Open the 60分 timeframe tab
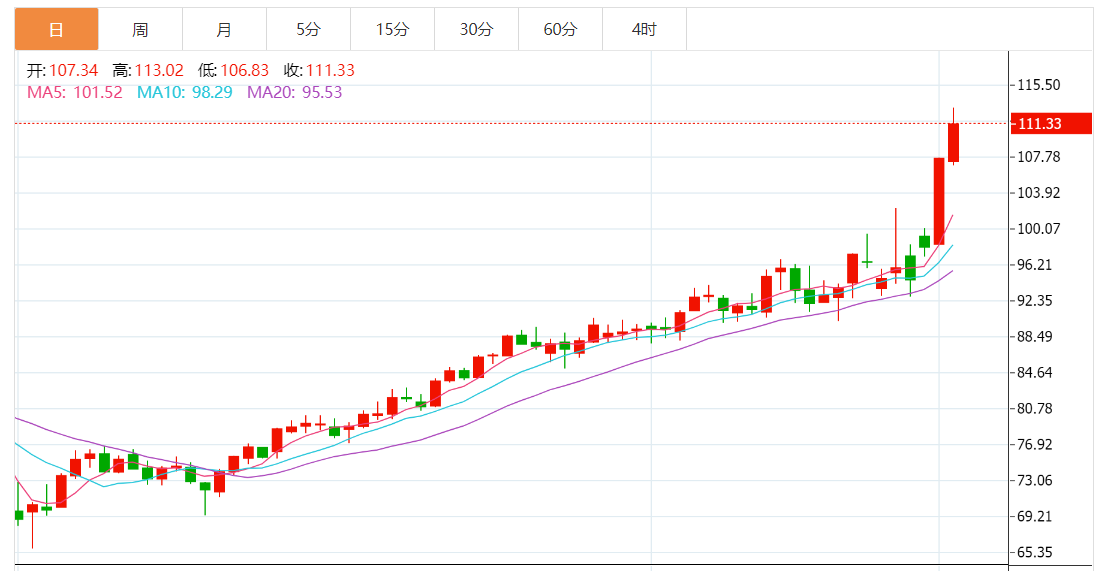 coord(560,30)
